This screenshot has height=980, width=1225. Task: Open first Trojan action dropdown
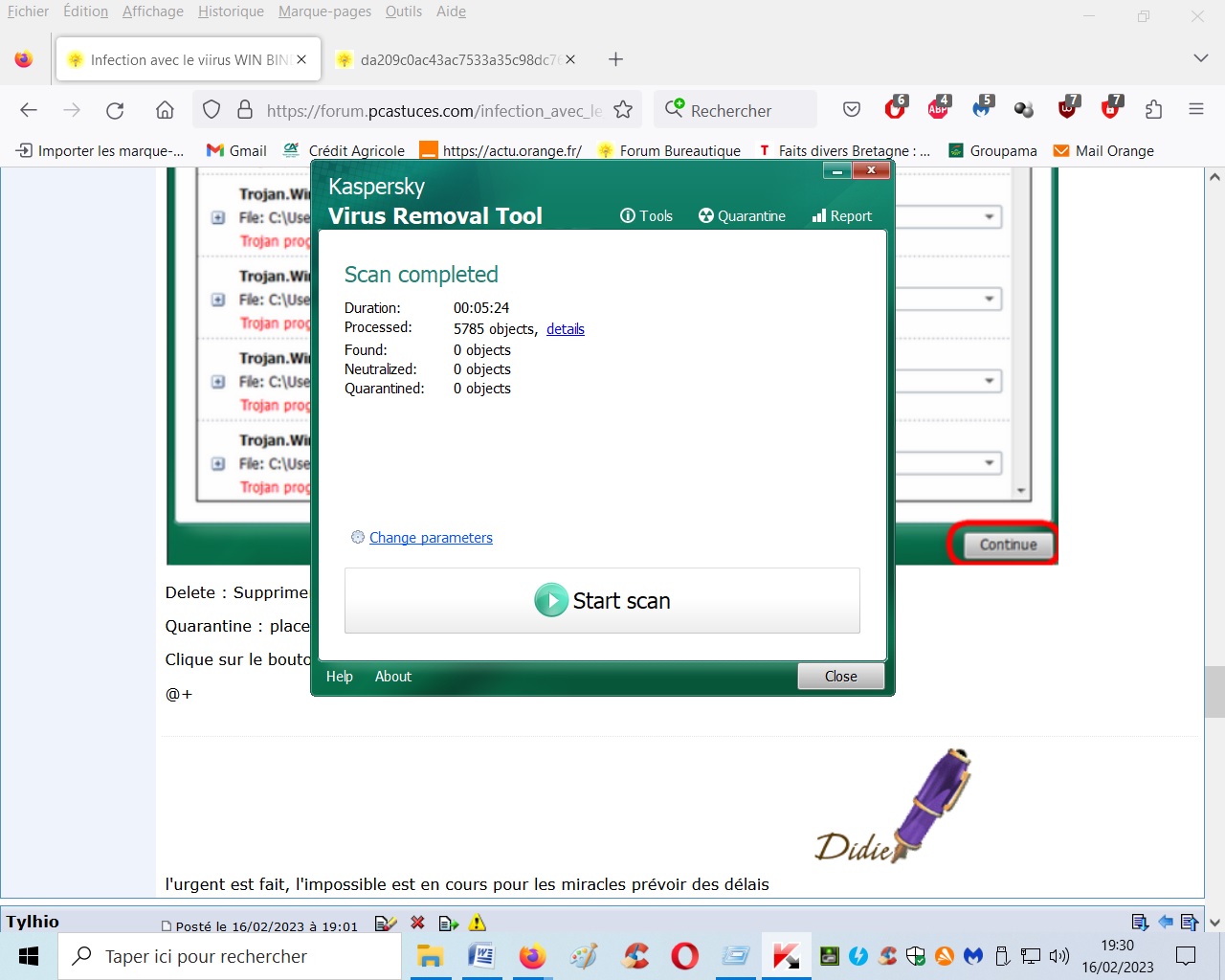click(990, 217)
